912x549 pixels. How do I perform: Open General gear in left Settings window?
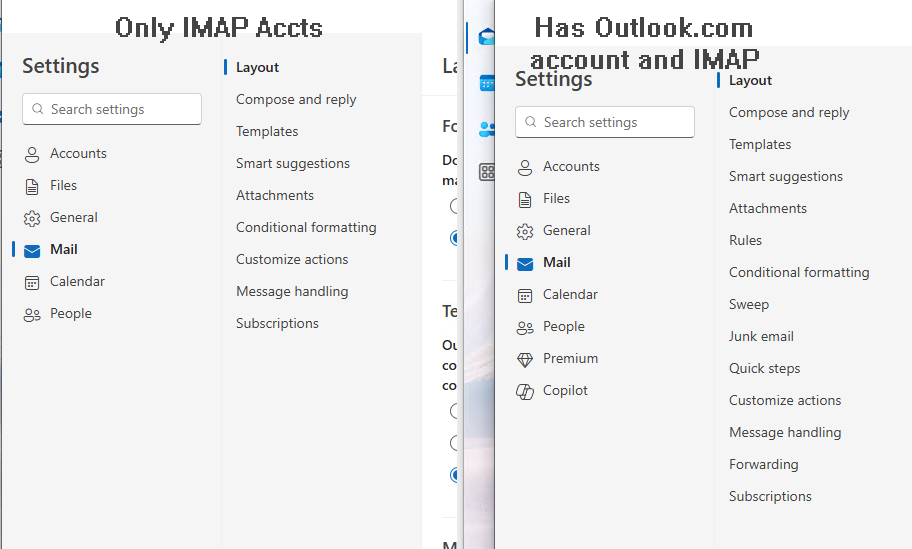click(x=60, y=218)
